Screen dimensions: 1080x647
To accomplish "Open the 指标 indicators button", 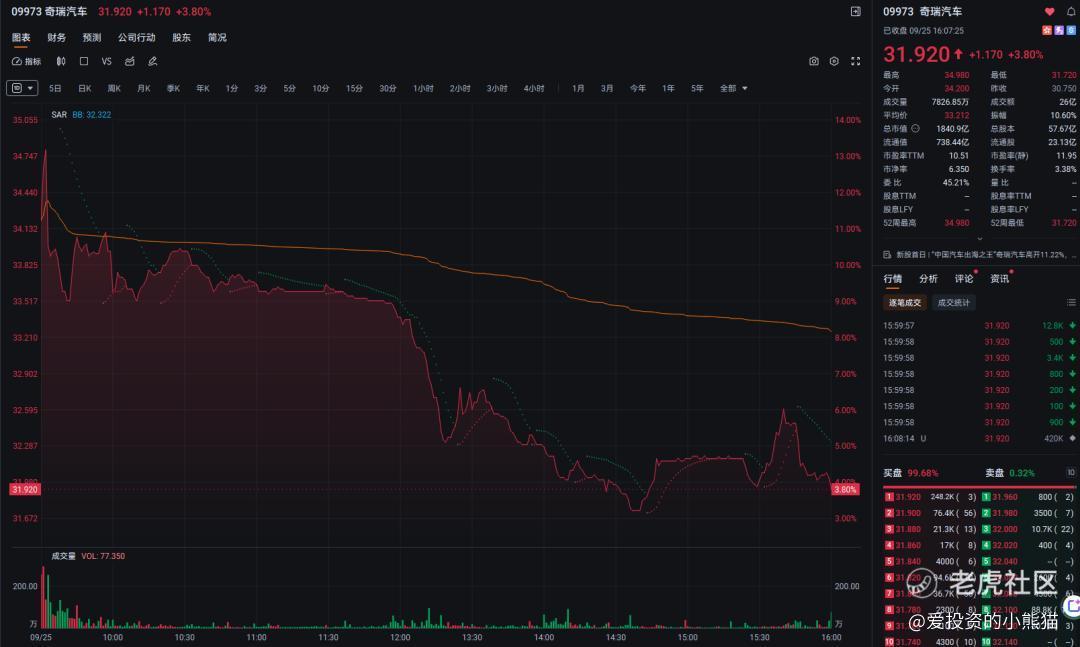I will (26, 61).
